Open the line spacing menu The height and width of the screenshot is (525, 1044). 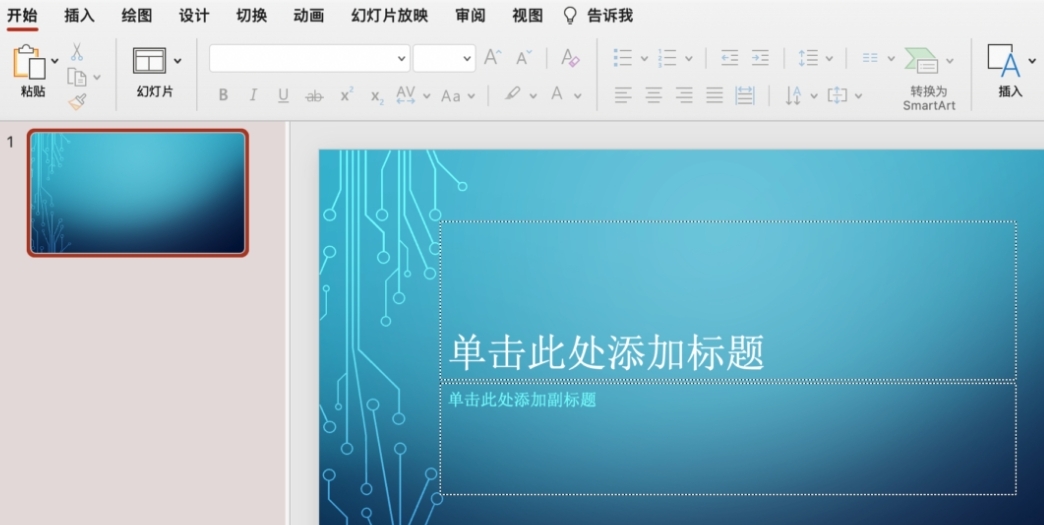[816, 58]
